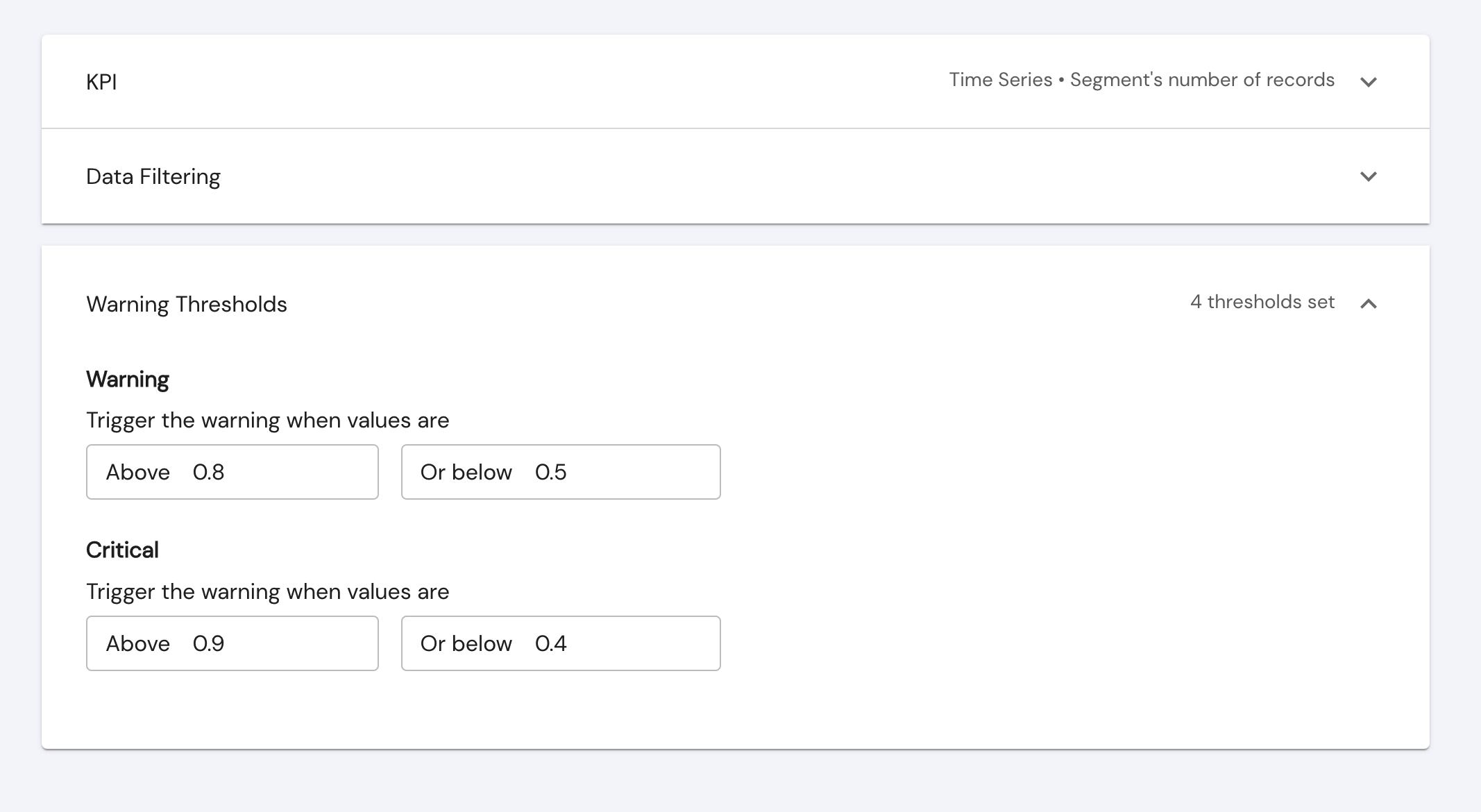The image size is (1481, 812).
Task: Click the 0.8 value in Warning
Action: [208, 472]
